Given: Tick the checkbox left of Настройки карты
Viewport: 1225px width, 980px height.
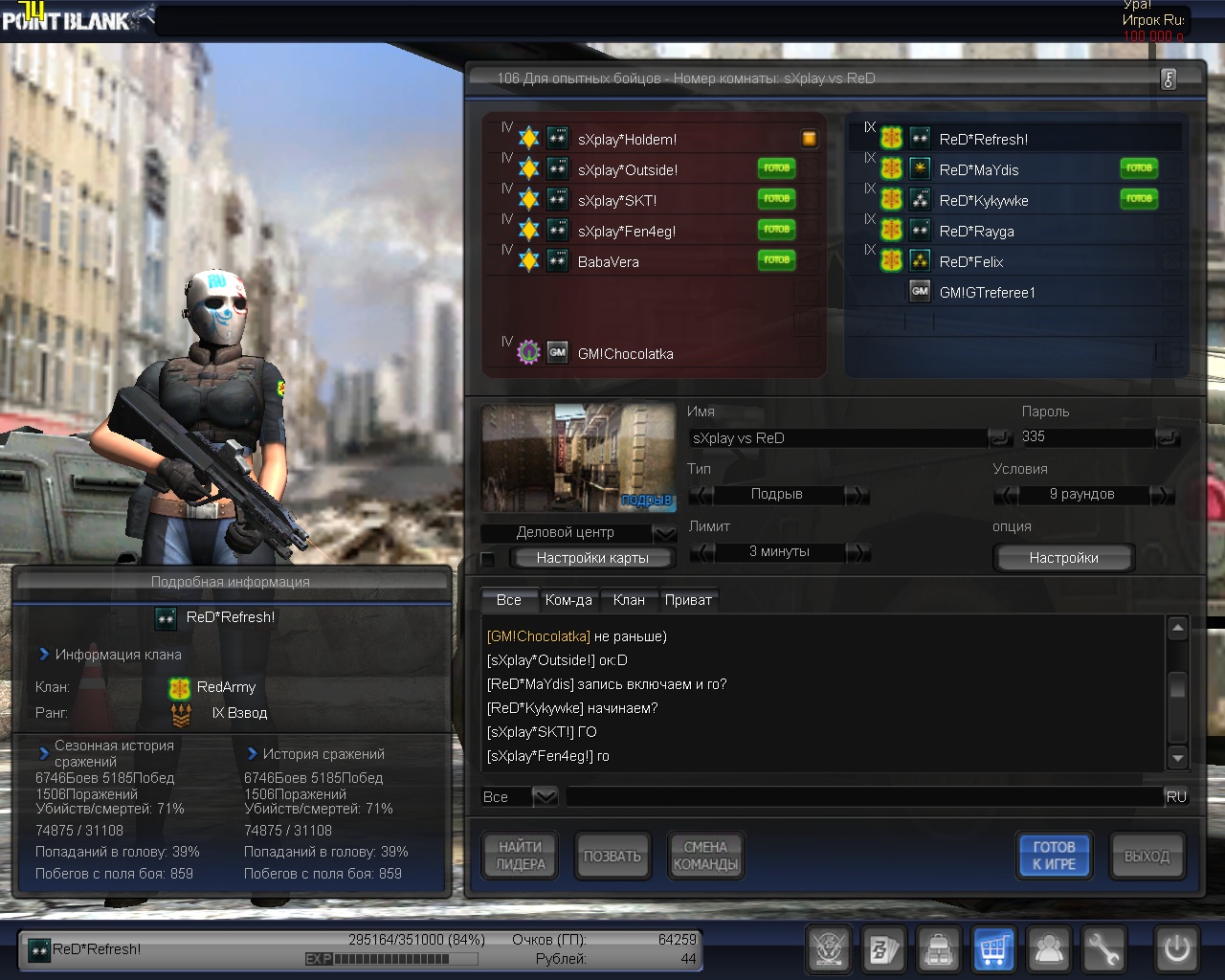Looking at the screenshot, I should coord(488,559).
